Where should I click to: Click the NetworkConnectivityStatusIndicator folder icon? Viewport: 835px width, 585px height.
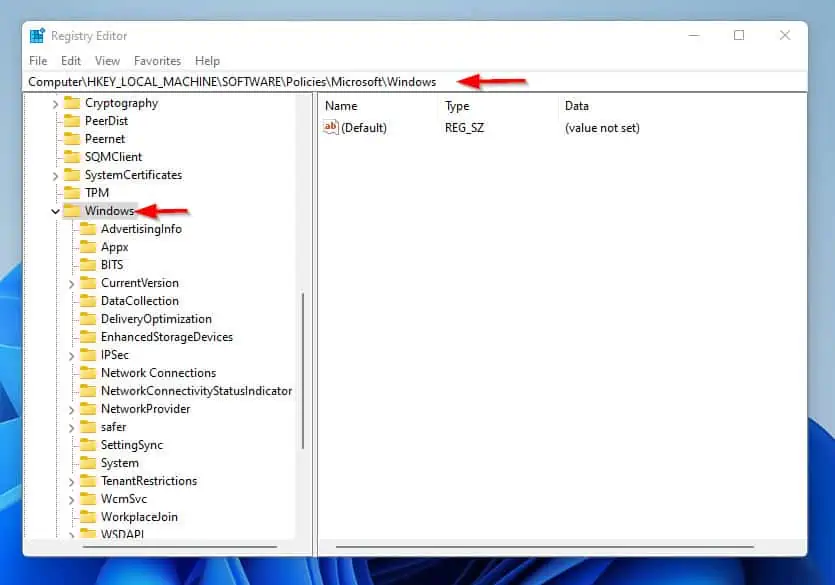88,391
